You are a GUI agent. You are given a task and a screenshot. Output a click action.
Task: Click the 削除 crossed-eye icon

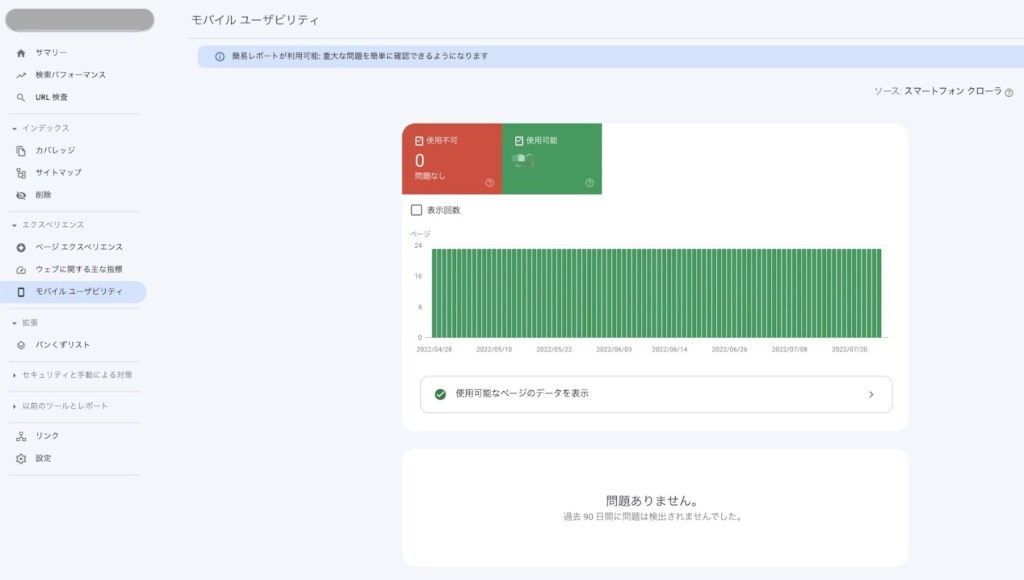tap(21, 195)
